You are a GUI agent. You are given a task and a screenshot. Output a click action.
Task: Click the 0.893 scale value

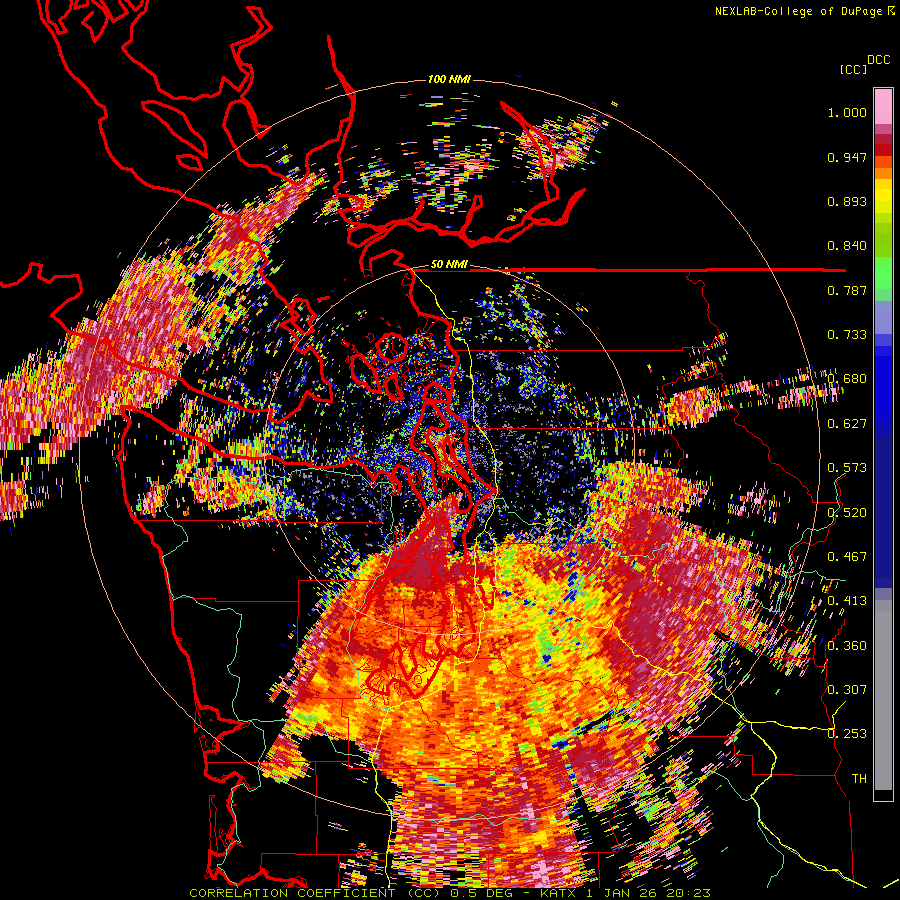pos(847,201)
